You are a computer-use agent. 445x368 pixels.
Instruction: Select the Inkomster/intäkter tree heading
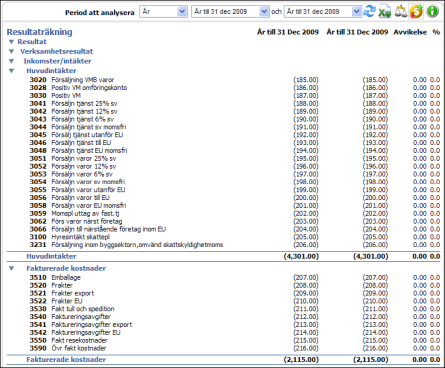pyautogui.click(x=57, y=61)
